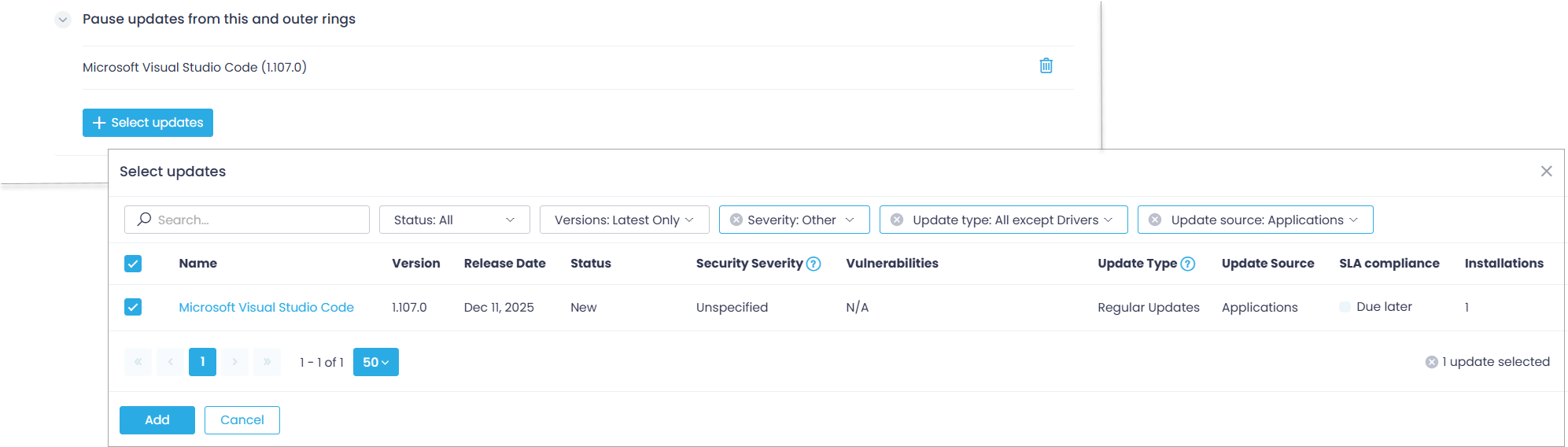The width and height of the screenshot is (1568, 447).
Task: Sort by SLA compliance column header
Action: point(1389,264)
